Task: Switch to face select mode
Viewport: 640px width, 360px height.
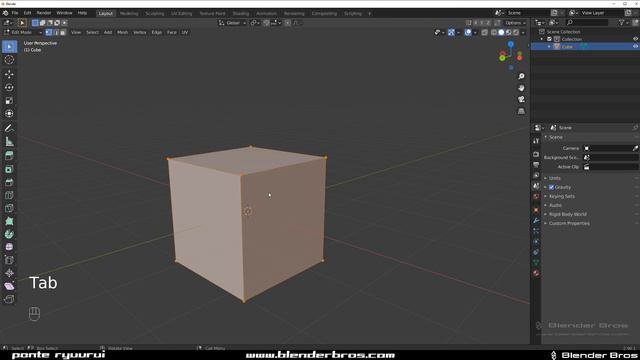Action: (62, 32)
